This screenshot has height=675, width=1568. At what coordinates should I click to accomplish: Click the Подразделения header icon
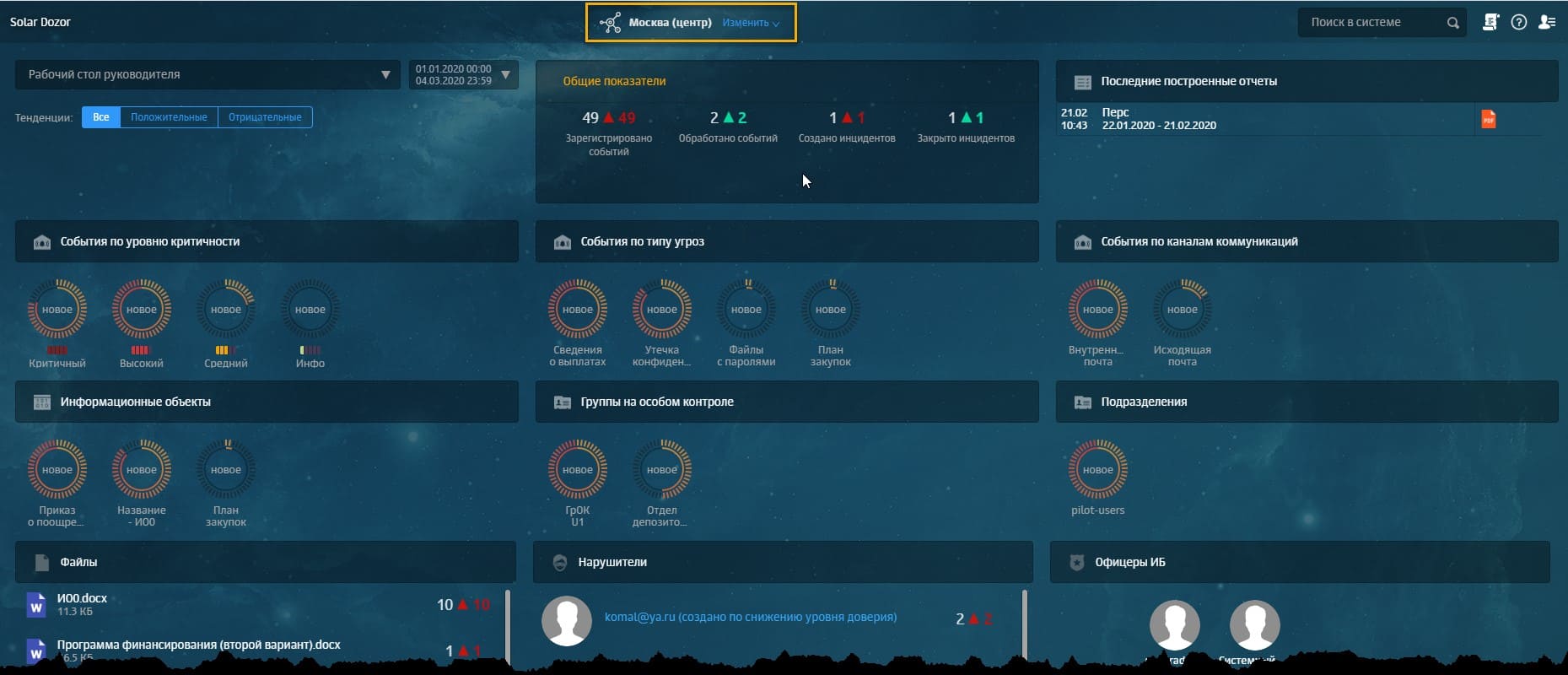tap(1082, 402)
